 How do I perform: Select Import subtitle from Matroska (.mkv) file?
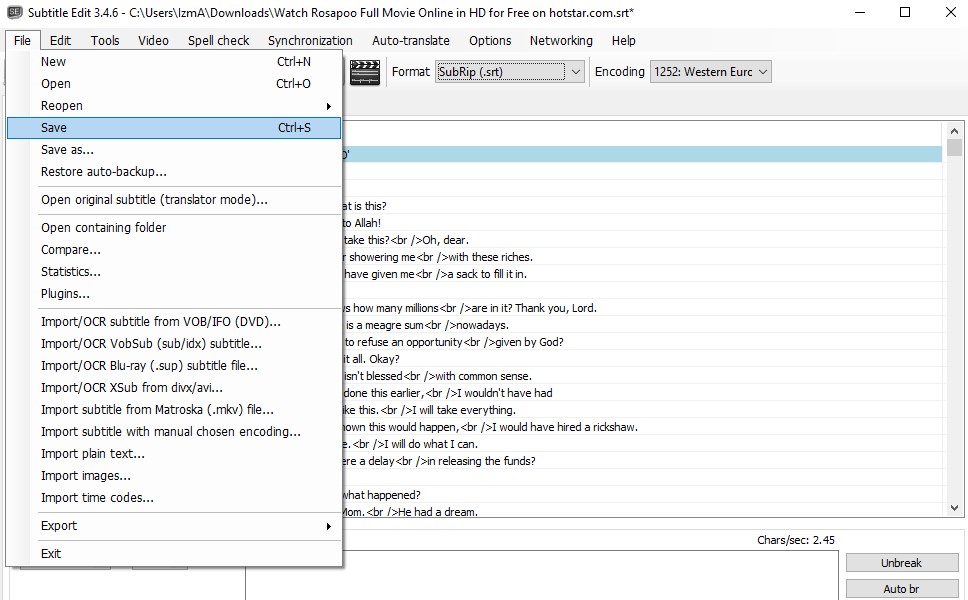(157, 410)
